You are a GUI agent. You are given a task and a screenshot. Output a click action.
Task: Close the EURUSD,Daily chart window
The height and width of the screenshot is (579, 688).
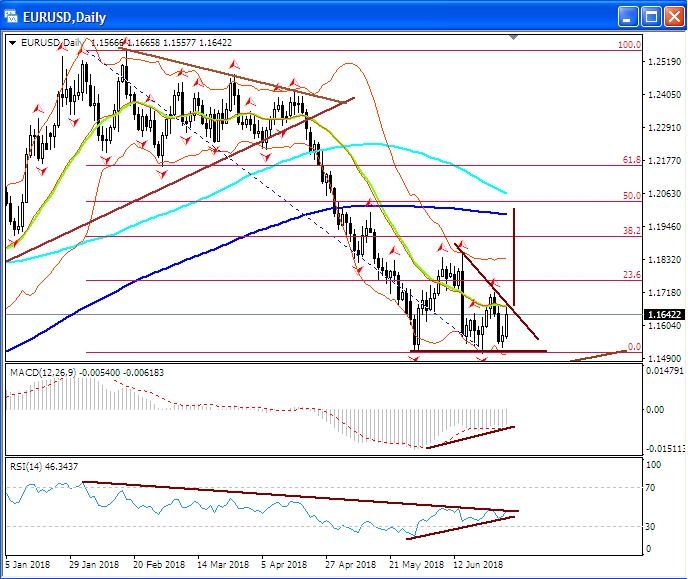pos(673,15)
